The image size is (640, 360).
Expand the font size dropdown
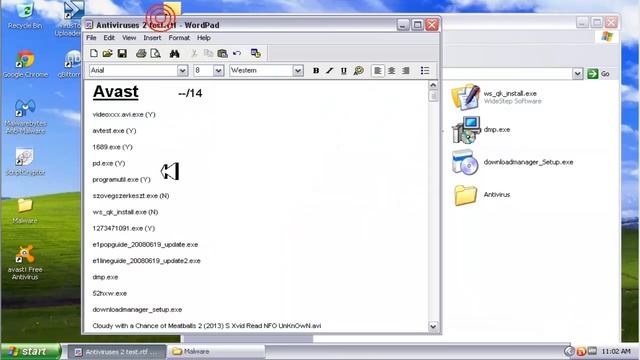(x=218, y=71)
